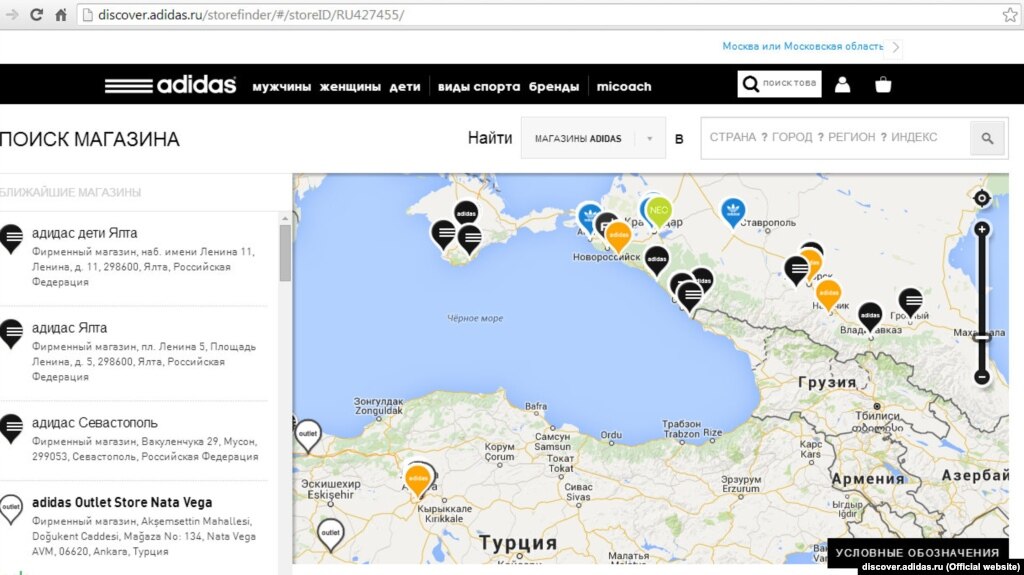The height and width of the screenshot is (575, 1024).
Task: Click the store list scrollbar thumb
Action: click(x=285, y=253)
